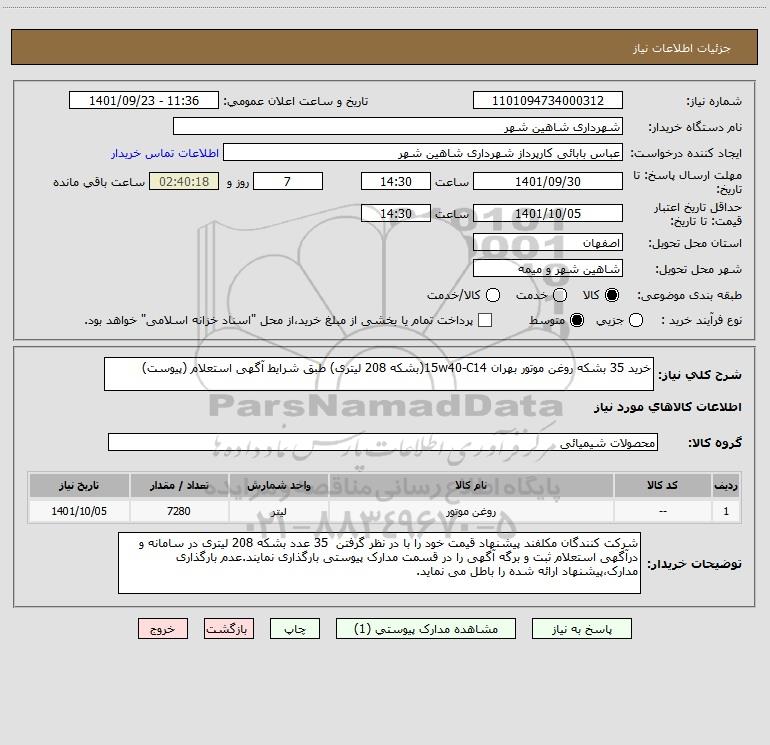Click the city field شاهین شهر و میمه
Screen dimensions: 770x745
point(548,268)
